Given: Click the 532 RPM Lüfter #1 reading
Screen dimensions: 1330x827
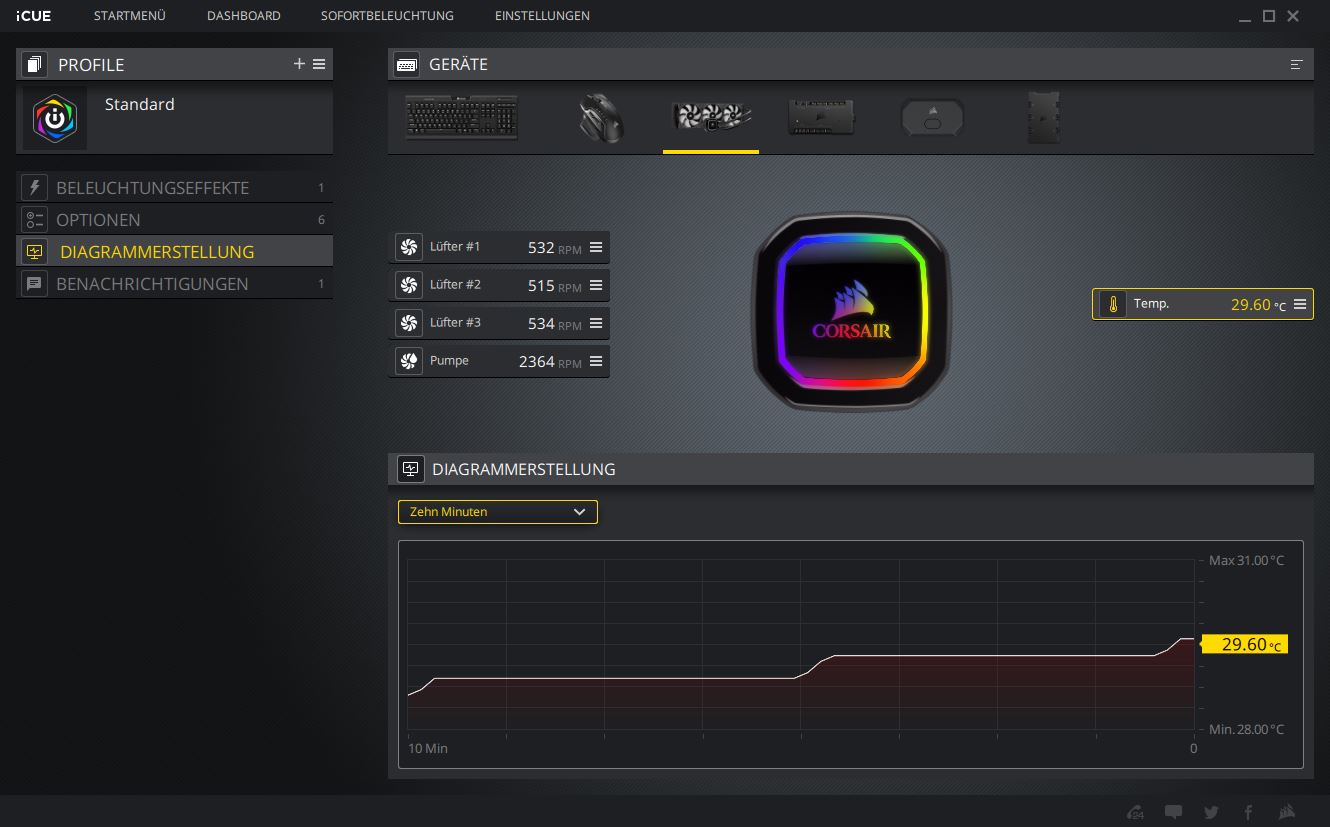Looking at the screenshot, I should pyautogui.click(x=554, y=248).
